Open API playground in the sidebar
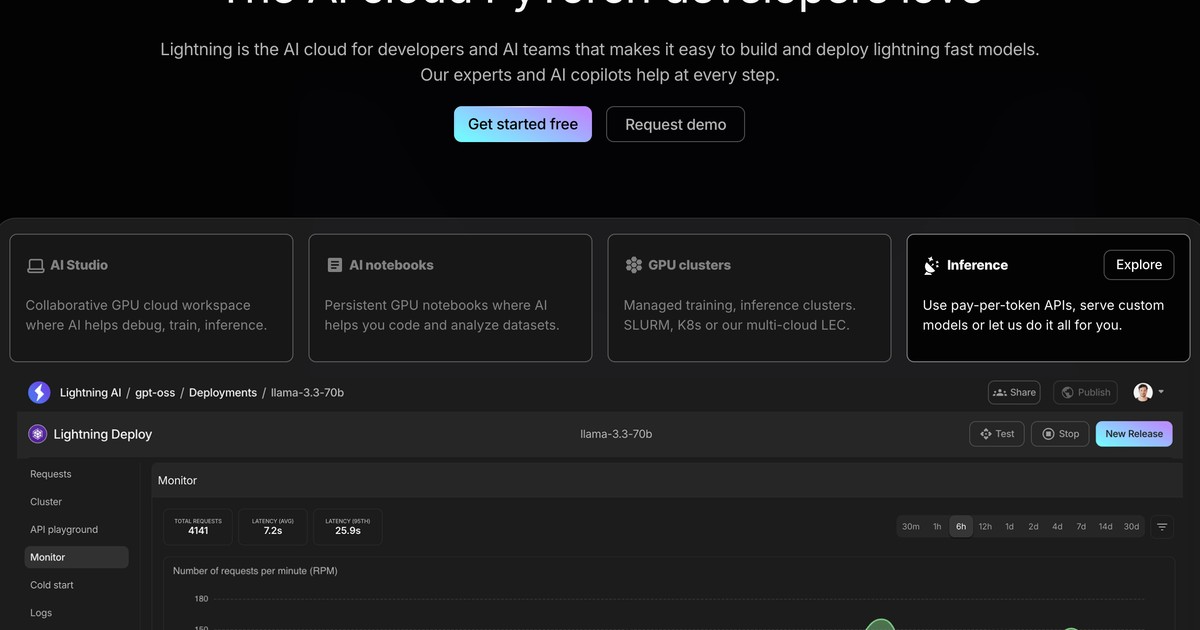1200x630 pixels. coord(64,530)
